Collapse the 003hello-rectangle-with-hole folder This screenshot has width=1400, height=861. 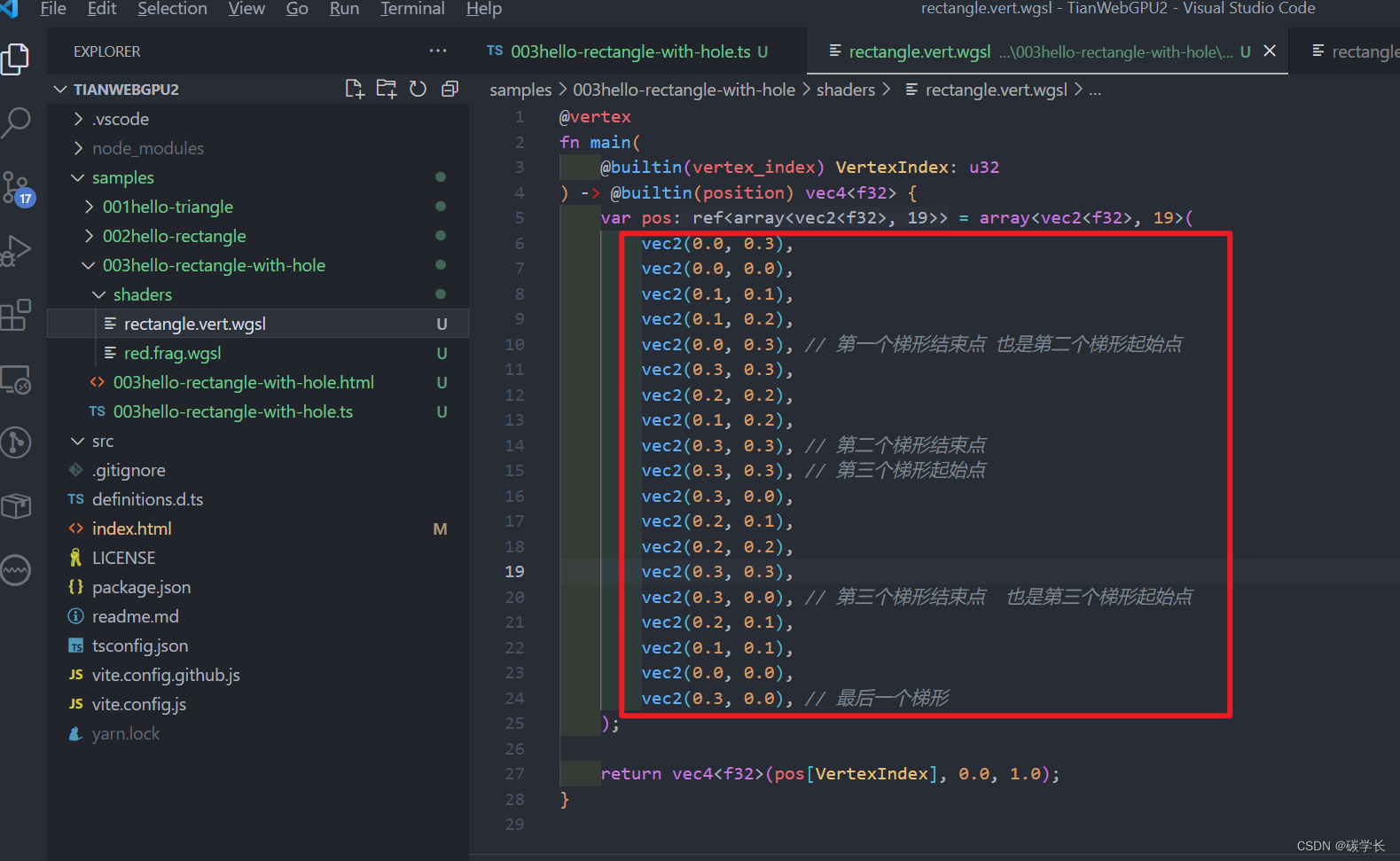point(89,265)
